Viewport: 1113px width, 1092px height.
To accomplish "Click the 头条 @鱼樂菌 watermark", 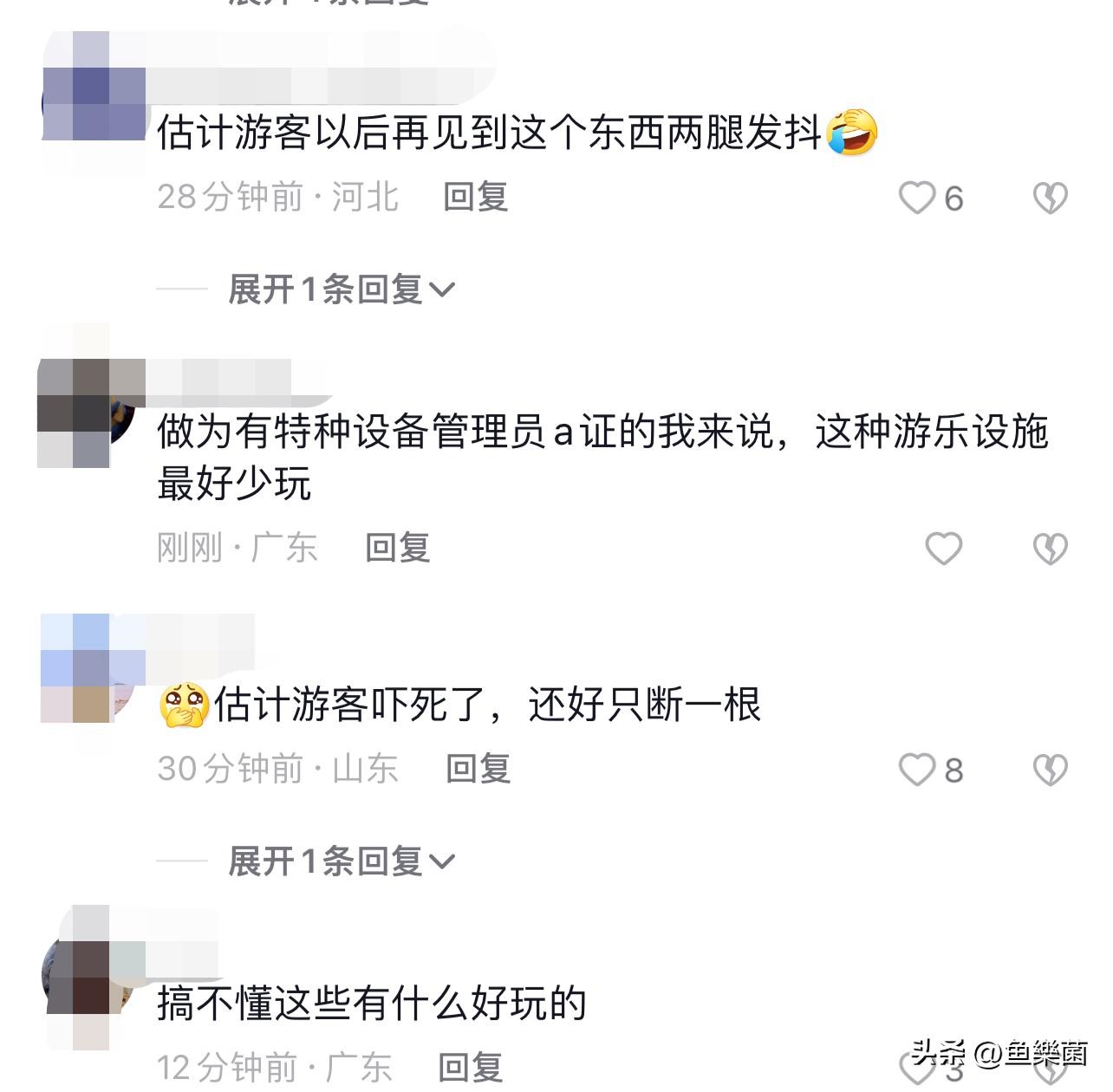I will [x=999, y=1053].
